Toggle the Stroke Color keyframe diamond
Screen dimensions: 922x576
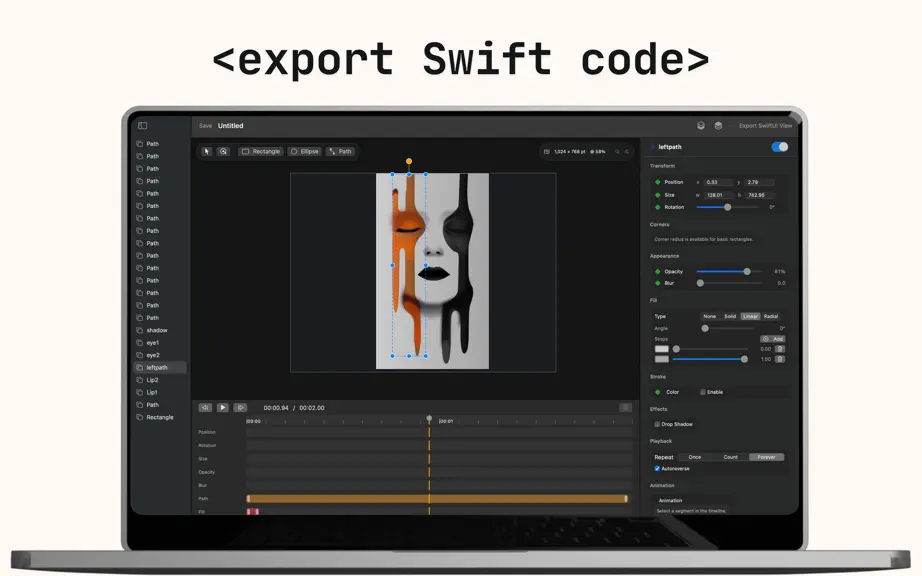coord(657,392)
